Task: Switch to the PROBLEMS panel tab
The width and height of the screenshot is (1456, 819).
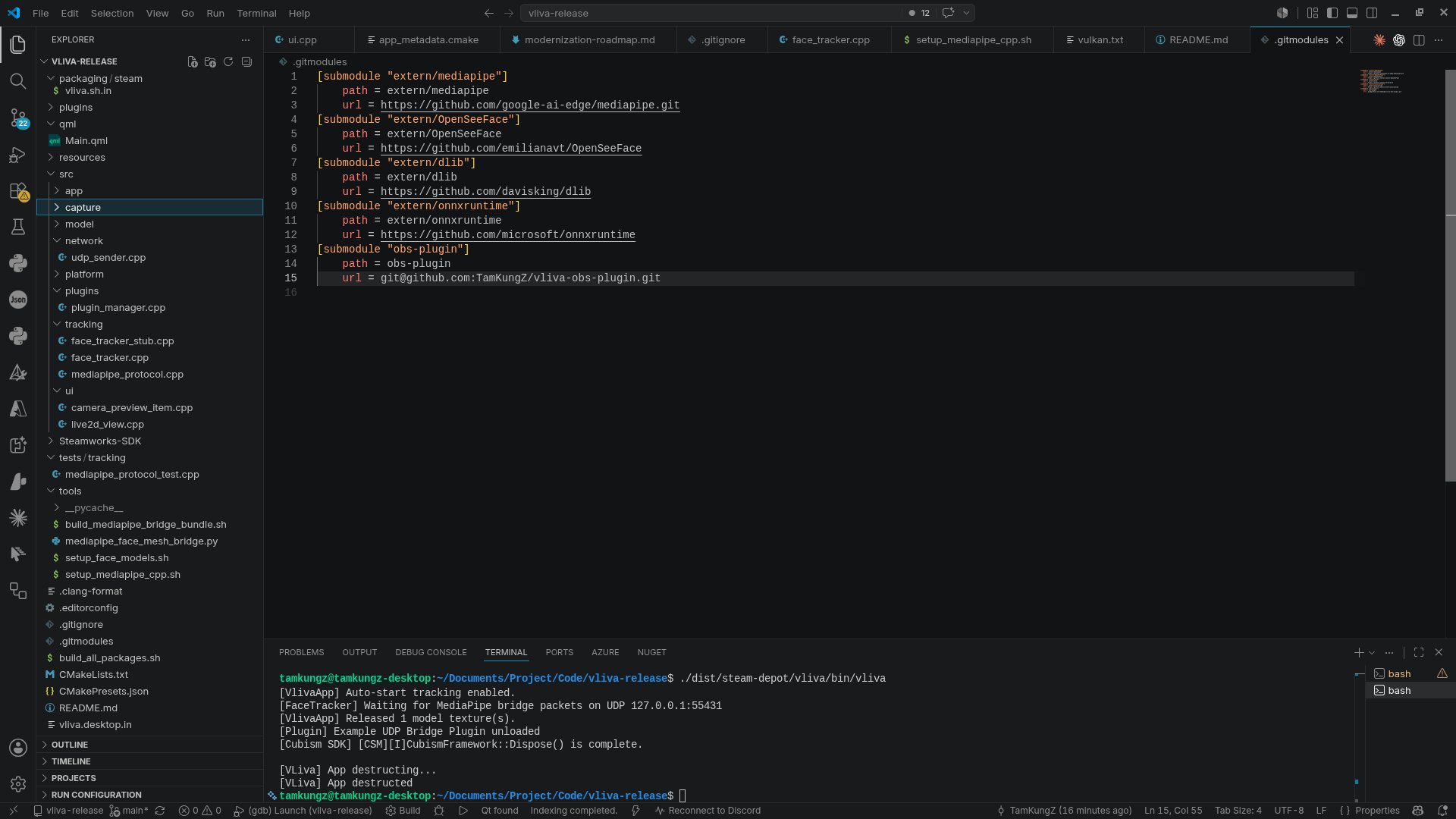Action: (301, 652)
